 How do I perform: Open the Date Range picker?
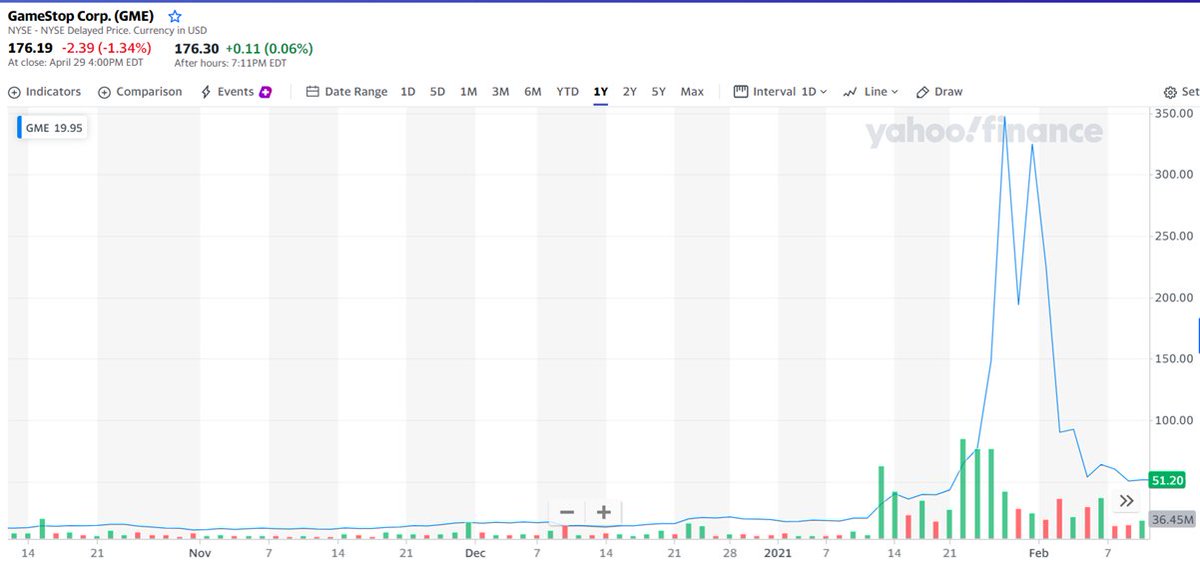(x=347, y=91)
